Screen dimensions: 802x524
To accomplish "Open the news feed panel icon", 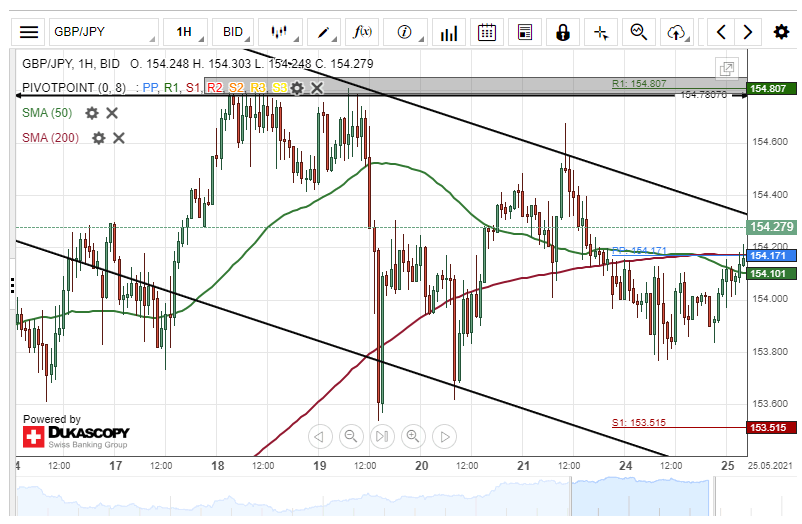I will click(524, 32).
